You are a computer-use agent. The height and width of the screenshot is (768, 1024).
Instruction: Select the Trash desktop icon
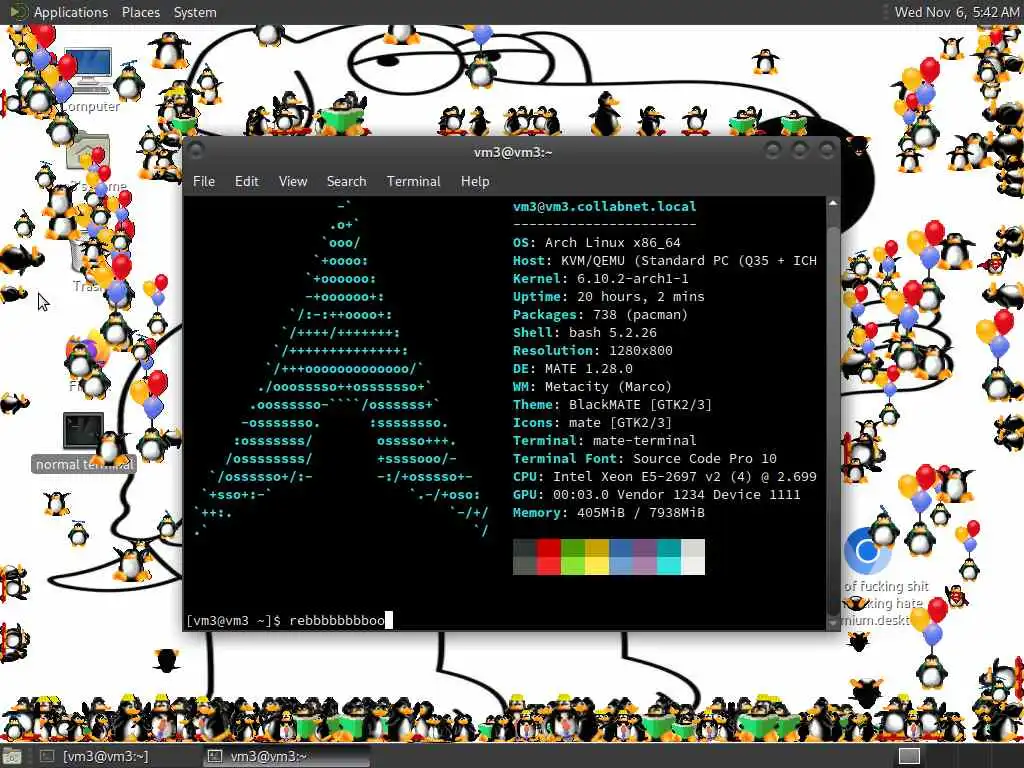88,264
